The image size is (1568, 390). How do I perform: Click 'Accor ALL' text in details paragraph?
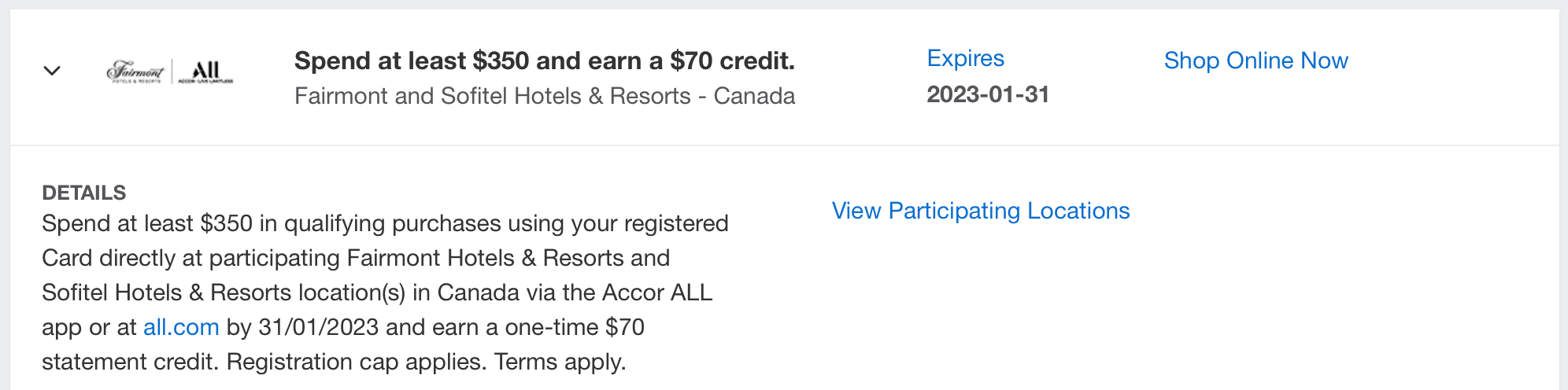(x=656, y=292)
